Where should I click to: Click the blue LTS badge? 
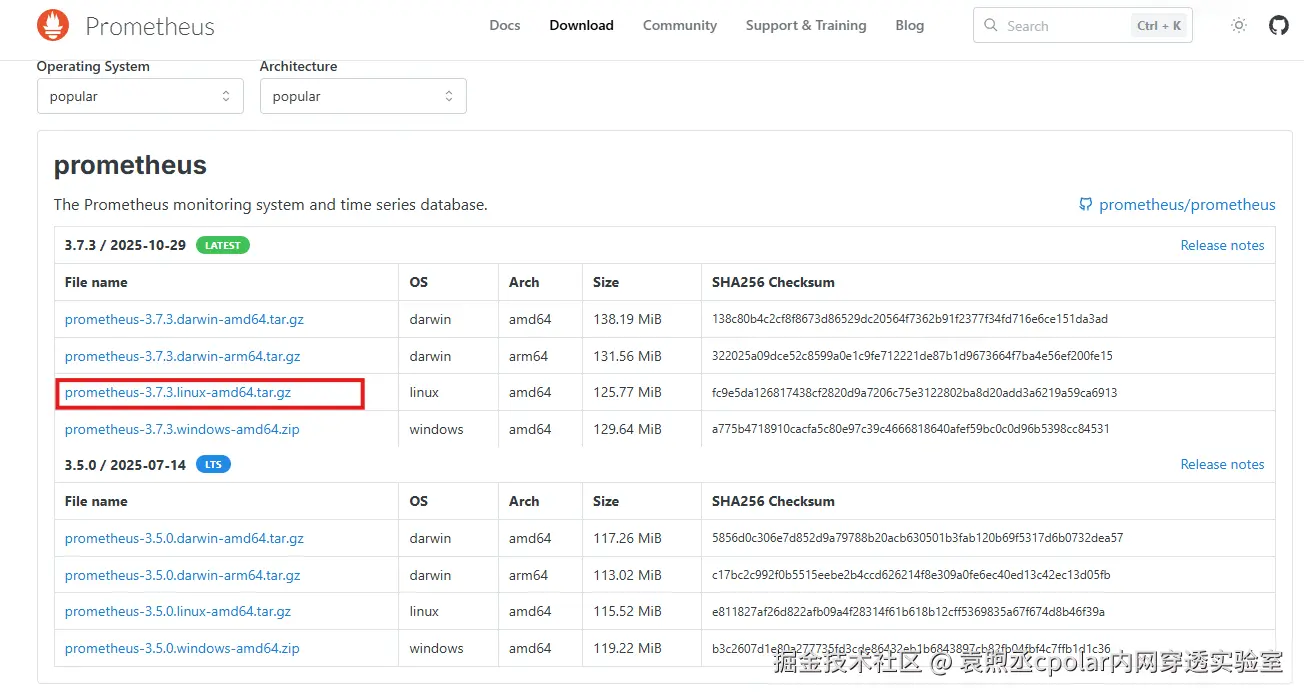(x=213, y=465)
